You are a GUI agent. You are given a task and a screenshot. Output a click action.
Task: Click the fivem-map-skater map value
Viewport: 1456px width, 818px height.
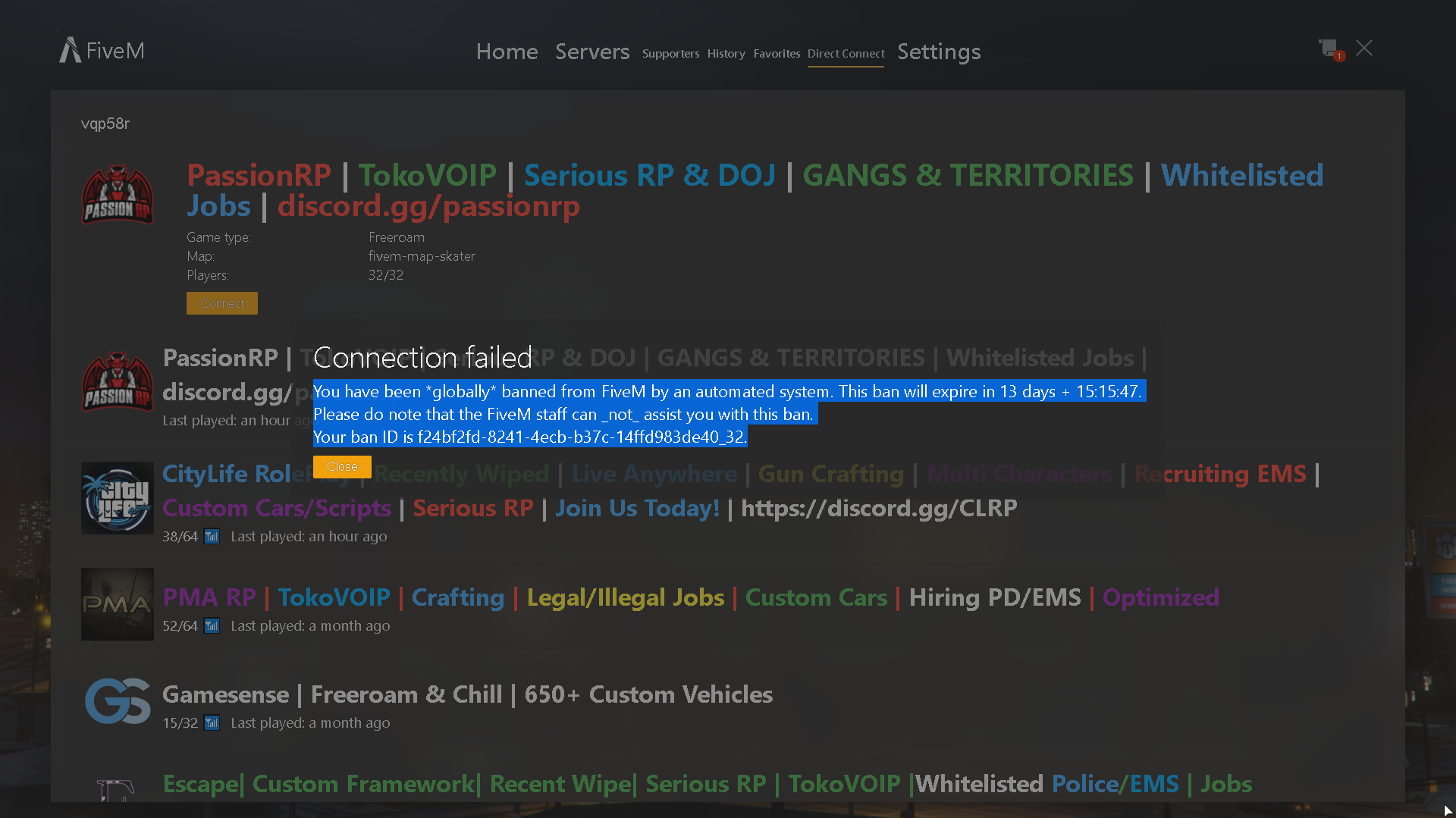(x=422, y=256)
